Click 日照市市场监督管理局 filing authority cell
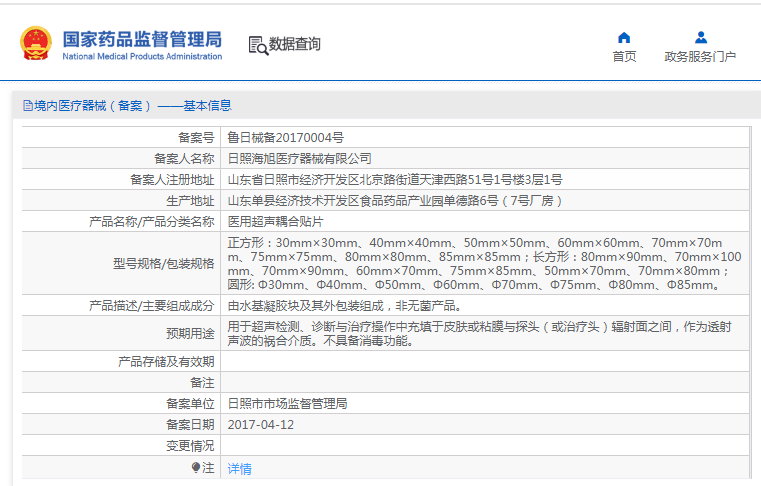761x486 pixels. click(x=287, y=404)
